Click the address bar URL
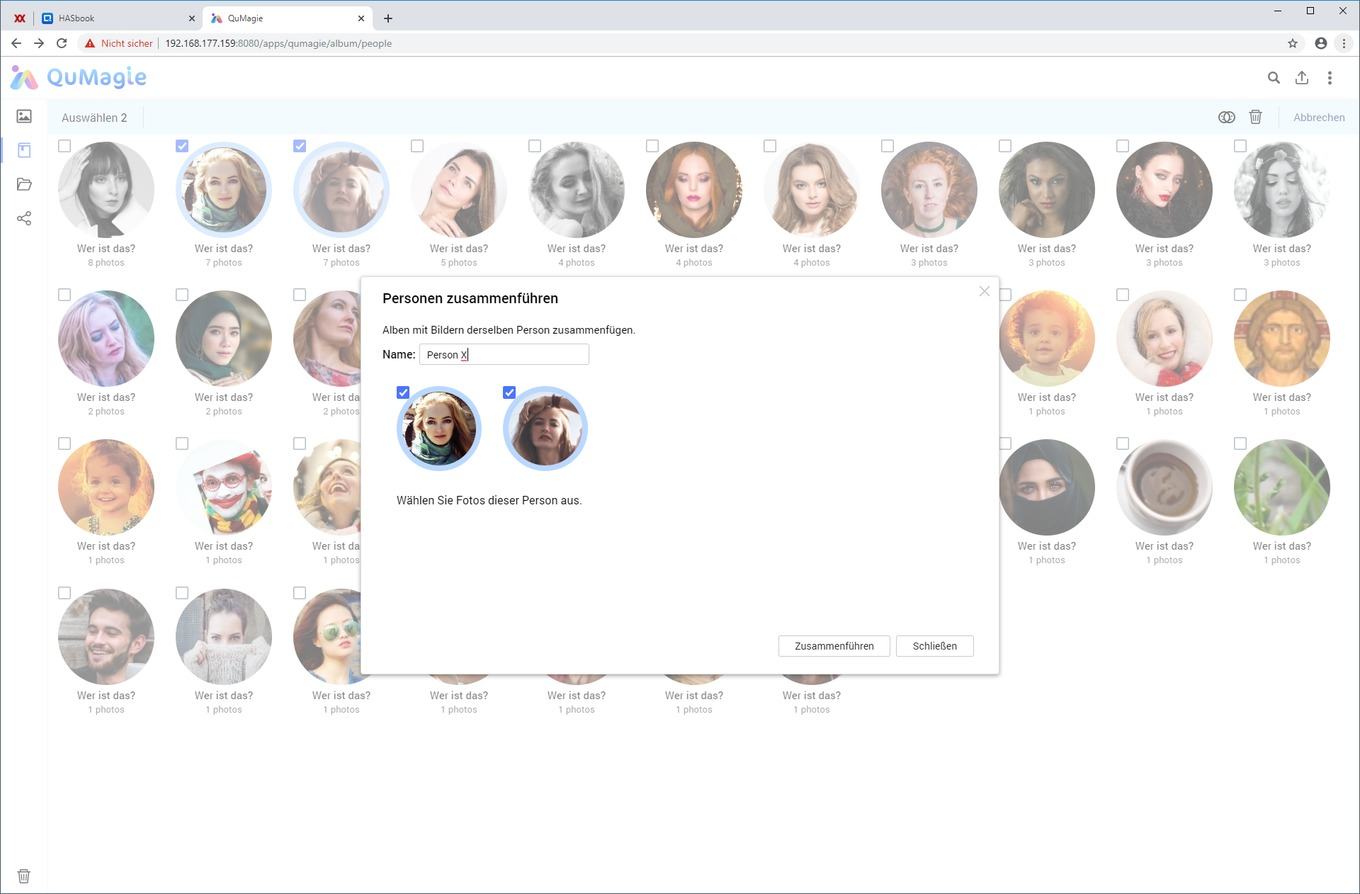 (278, 43)
